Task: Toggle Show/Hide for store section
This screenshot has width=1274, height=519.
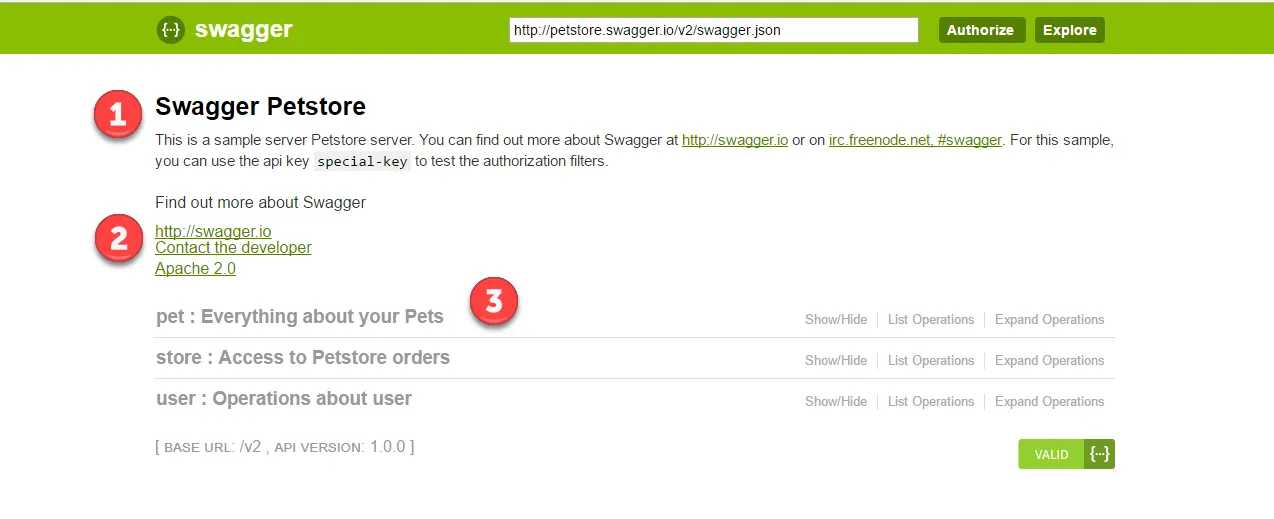Action: pos(836,361)
